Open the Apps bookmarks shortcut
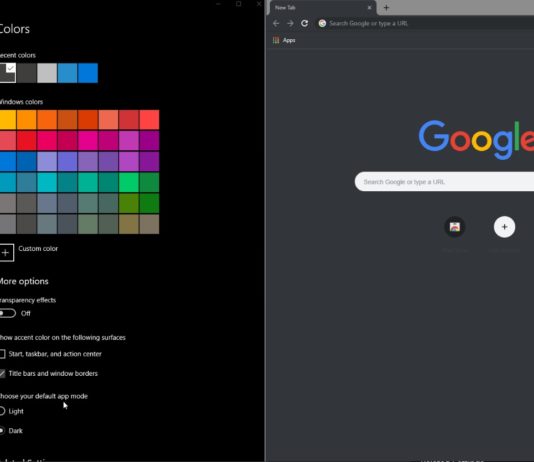This screenshot has height=462, width=534. click(284, 40)
